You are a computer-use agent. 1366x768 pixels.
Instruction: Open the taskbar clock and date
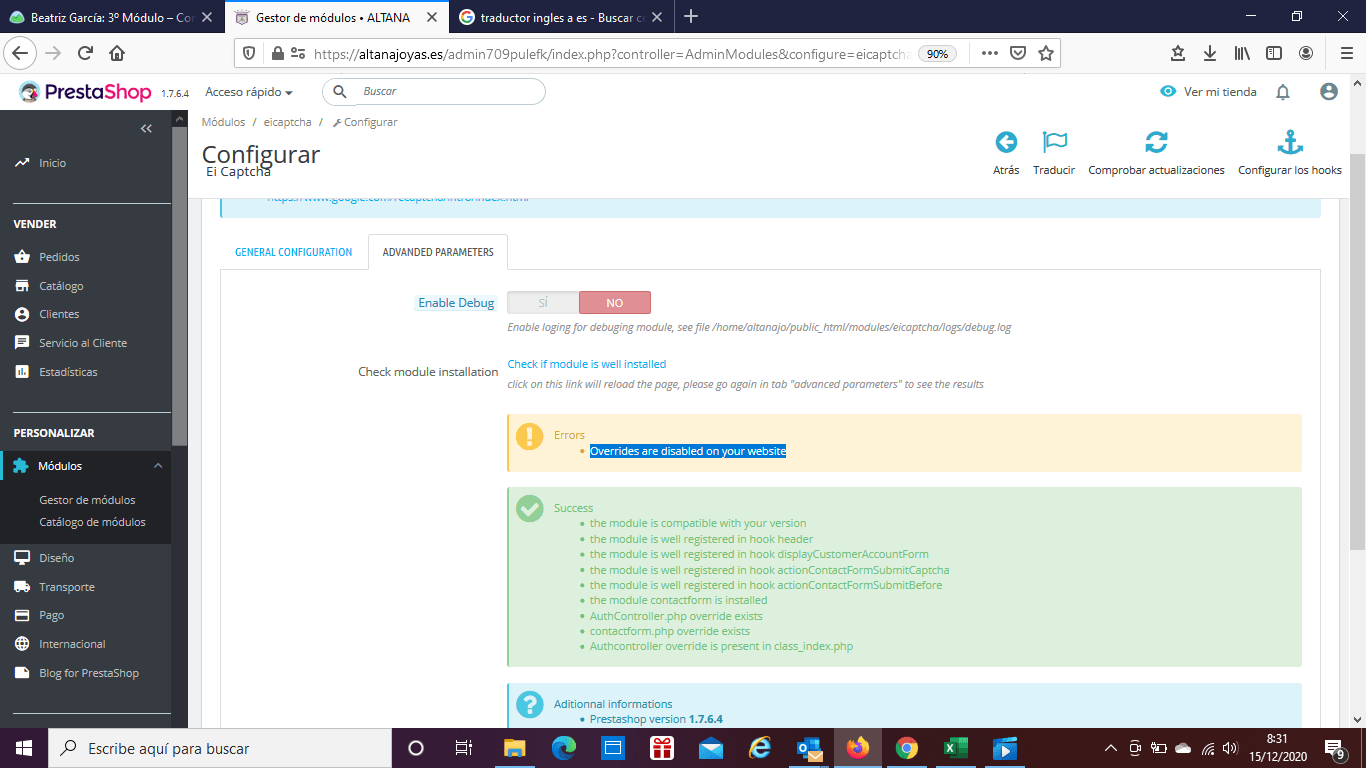(1276, 748)
